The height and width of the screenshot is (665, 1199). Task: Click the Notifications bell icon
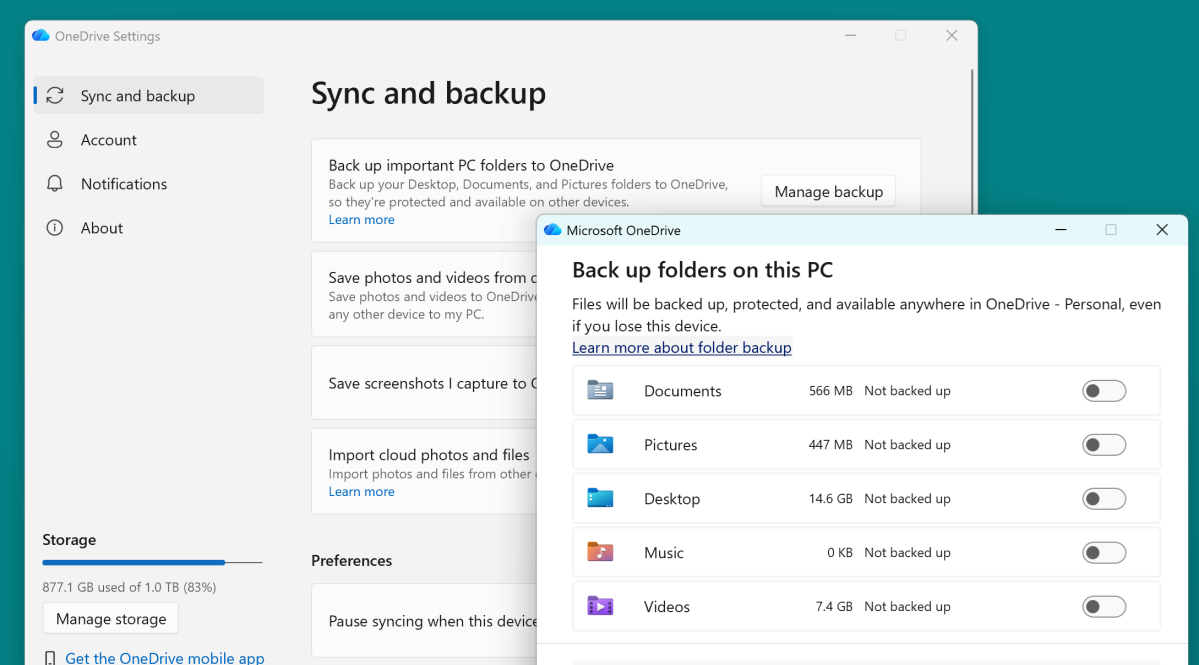54,183
